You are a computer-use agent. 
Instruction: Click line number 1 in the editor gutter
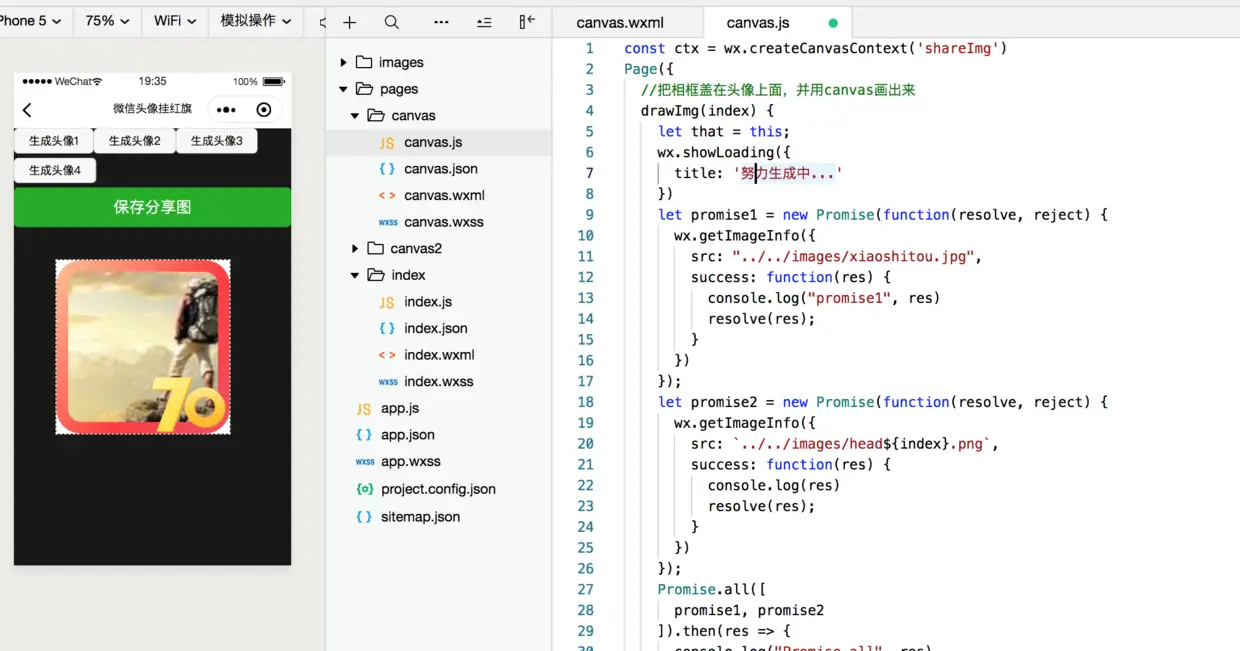[x=590, y=48]
